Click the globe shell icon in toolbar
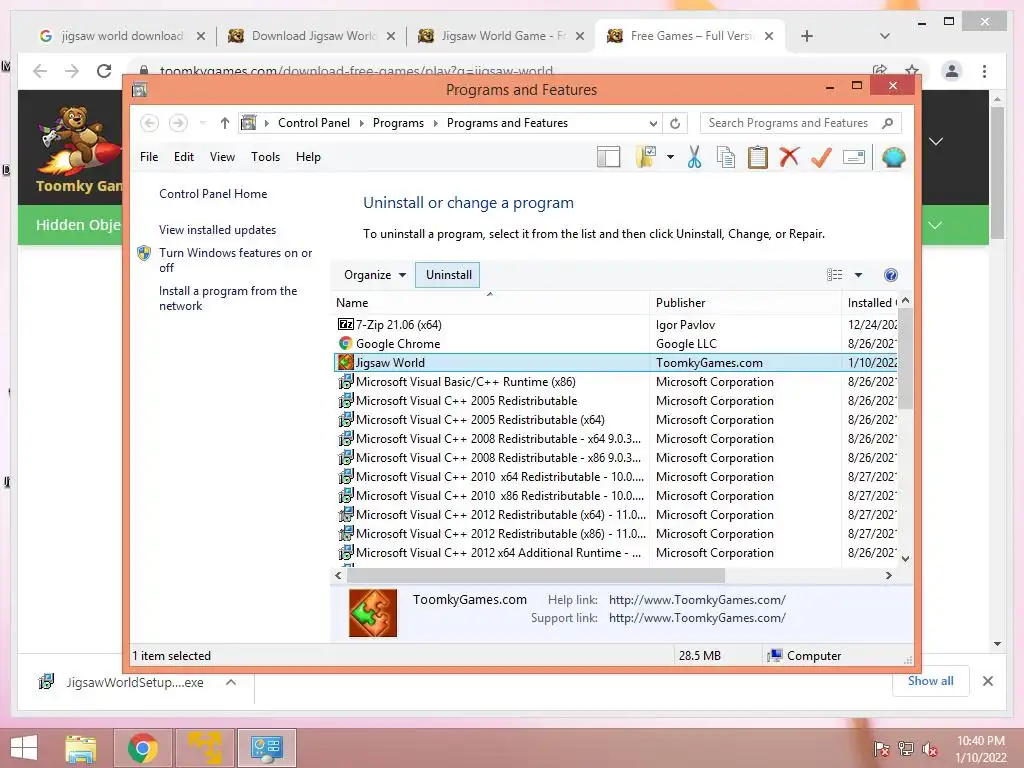The image size is (1024, 768). 893,157
